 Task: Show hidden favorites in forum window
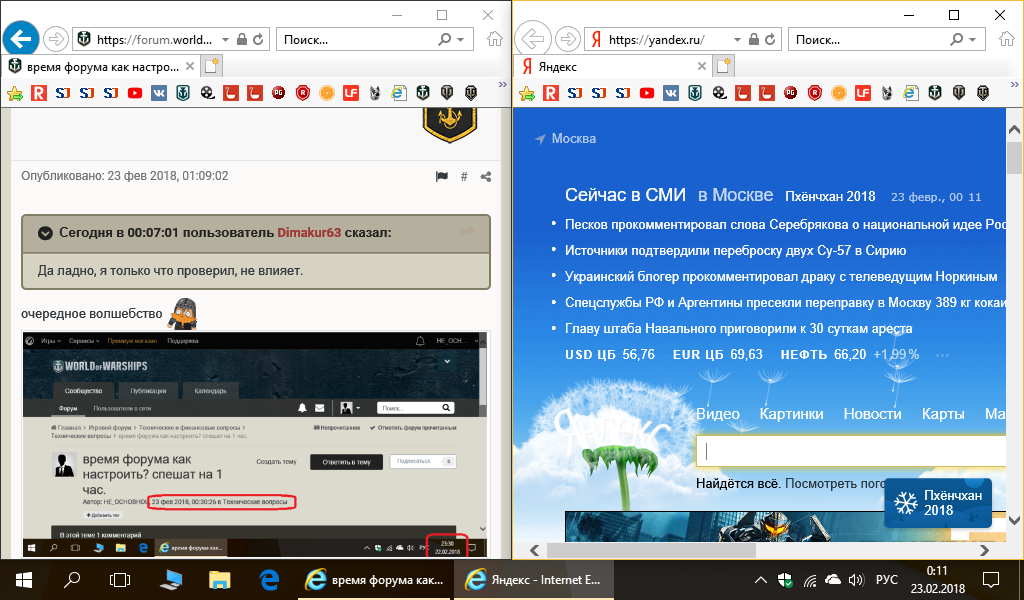(502, 85)
